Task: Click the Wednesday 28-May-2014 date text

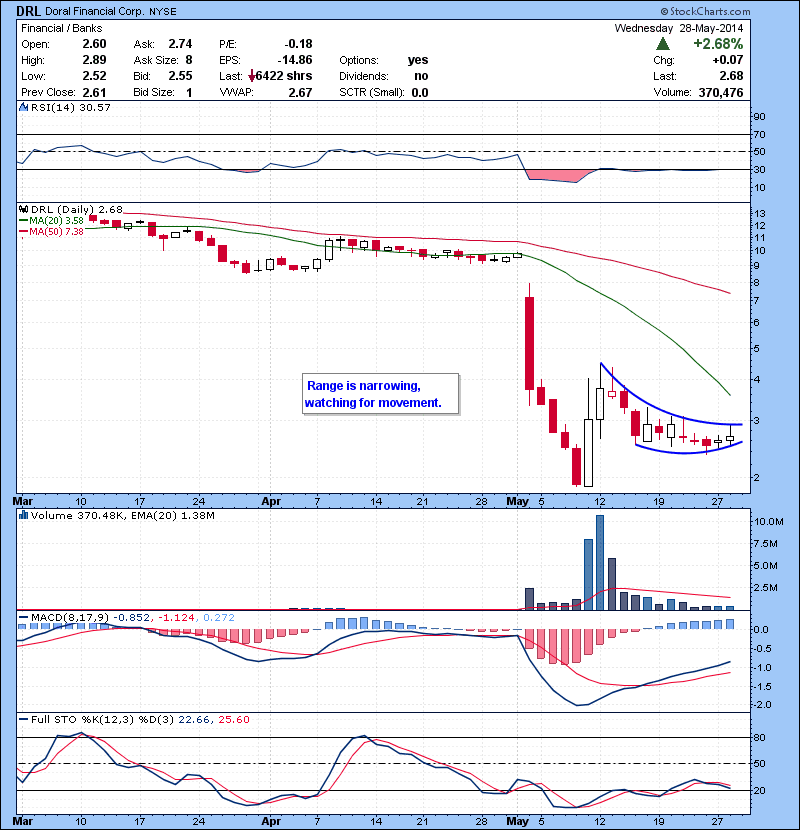Action: pos(679,28)
